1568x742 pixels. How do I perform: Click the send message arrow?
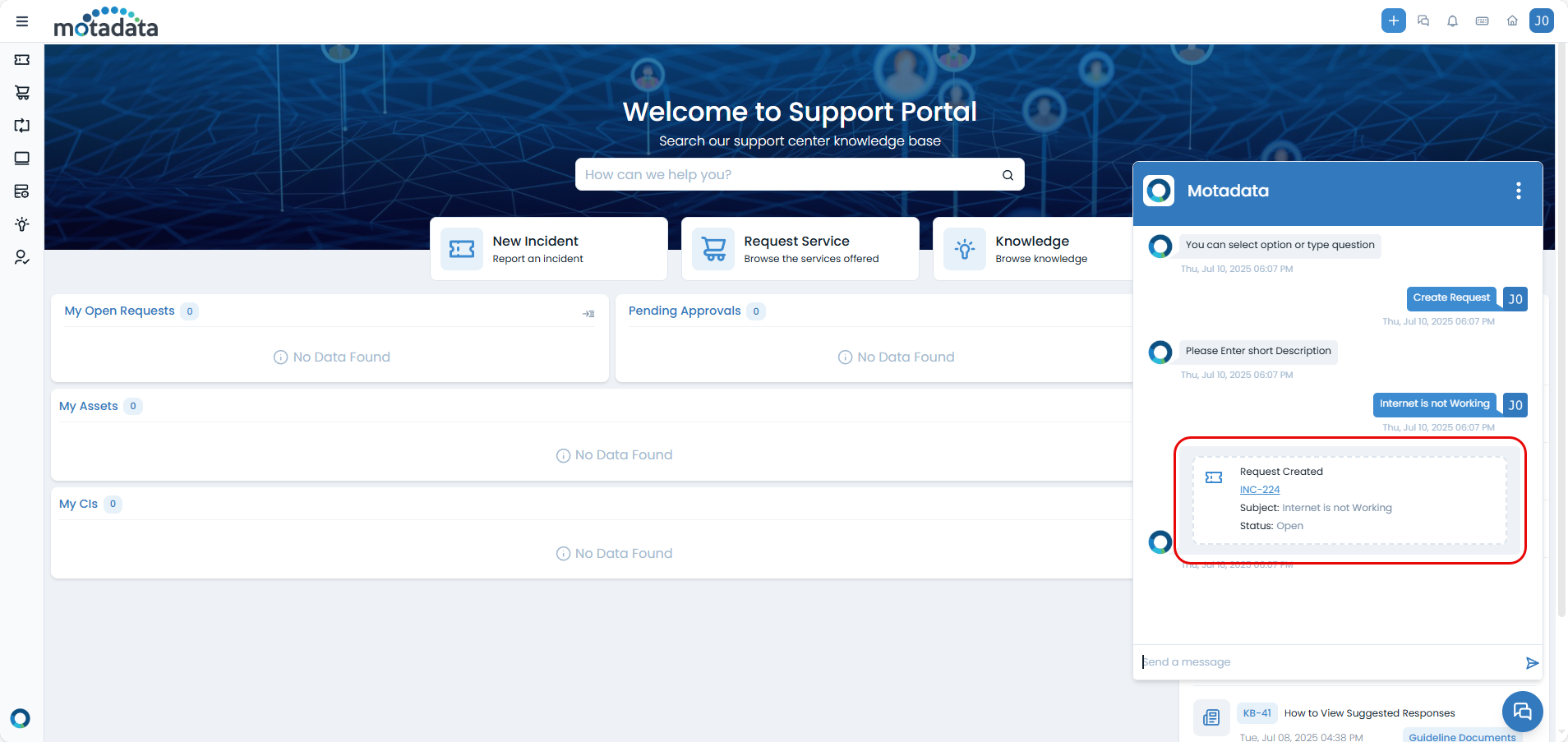(1532, 663)
